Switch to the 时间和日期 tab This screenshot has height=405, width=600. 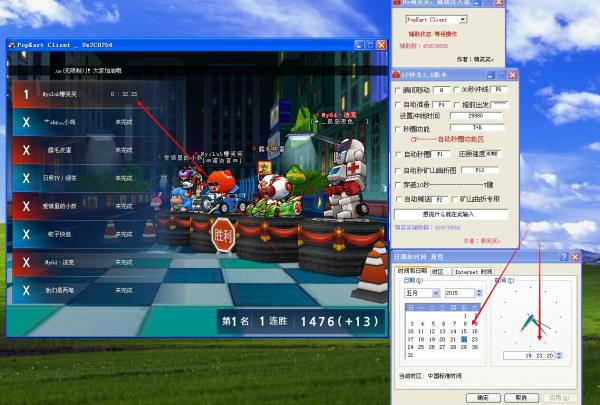[412, 271]
